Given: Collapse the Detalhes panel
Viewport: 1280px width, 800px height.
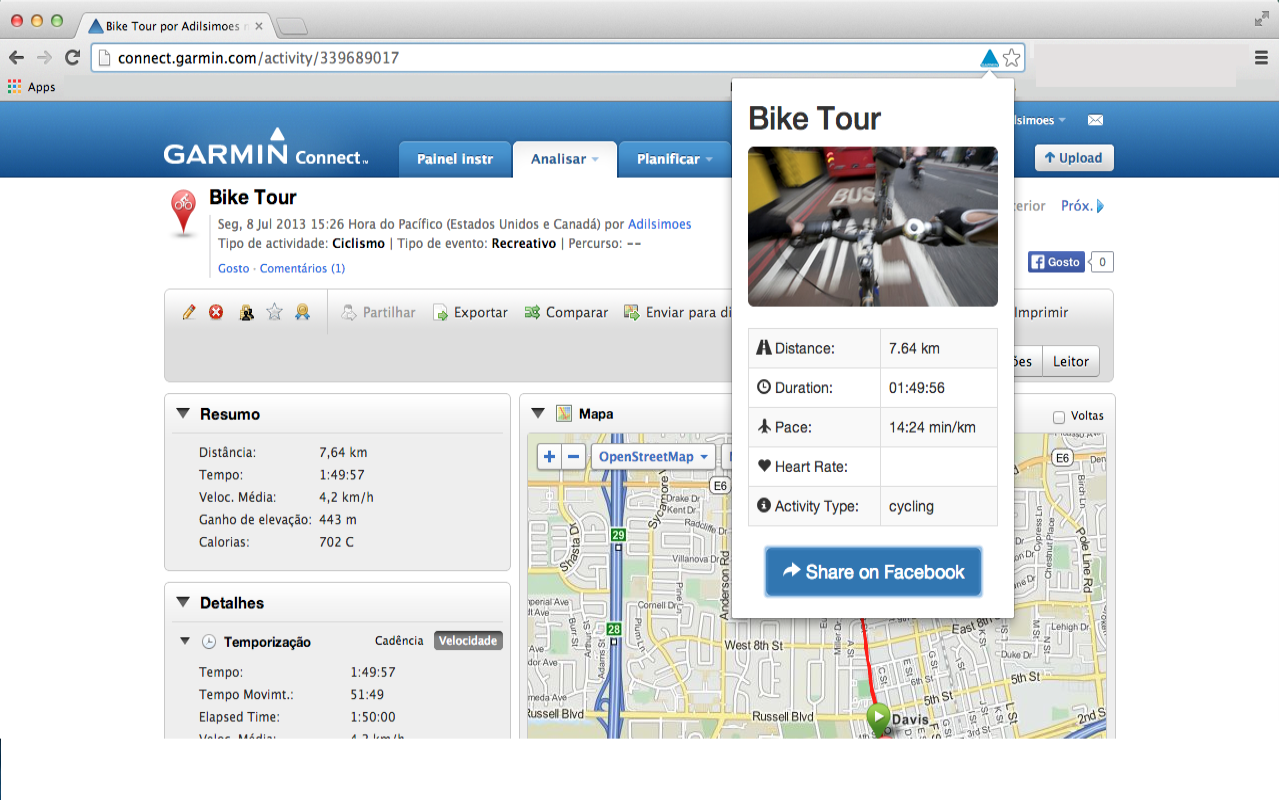Looking at the screenshot, I should [183, 603].
